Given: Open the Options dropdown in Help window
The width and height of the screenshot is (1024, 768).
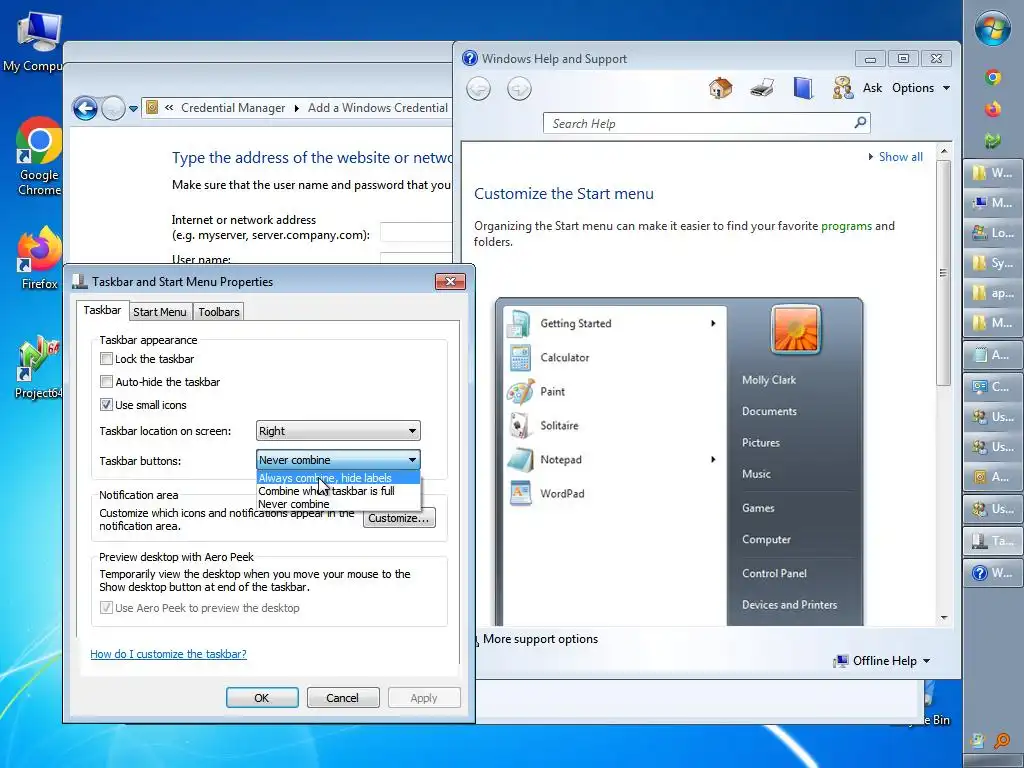Looking at the screenshot, I should tap(921, 88).
